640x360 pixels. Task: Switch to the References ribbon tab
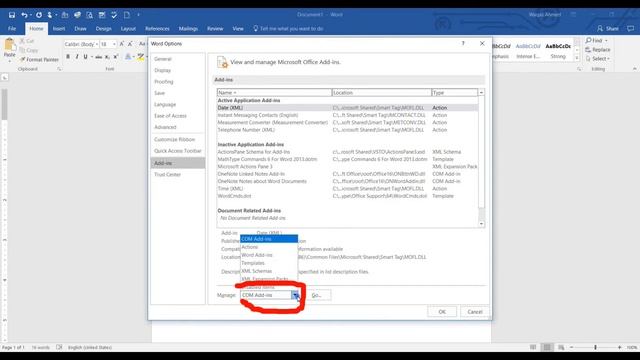pyautogui.click(x=157, y=29)
